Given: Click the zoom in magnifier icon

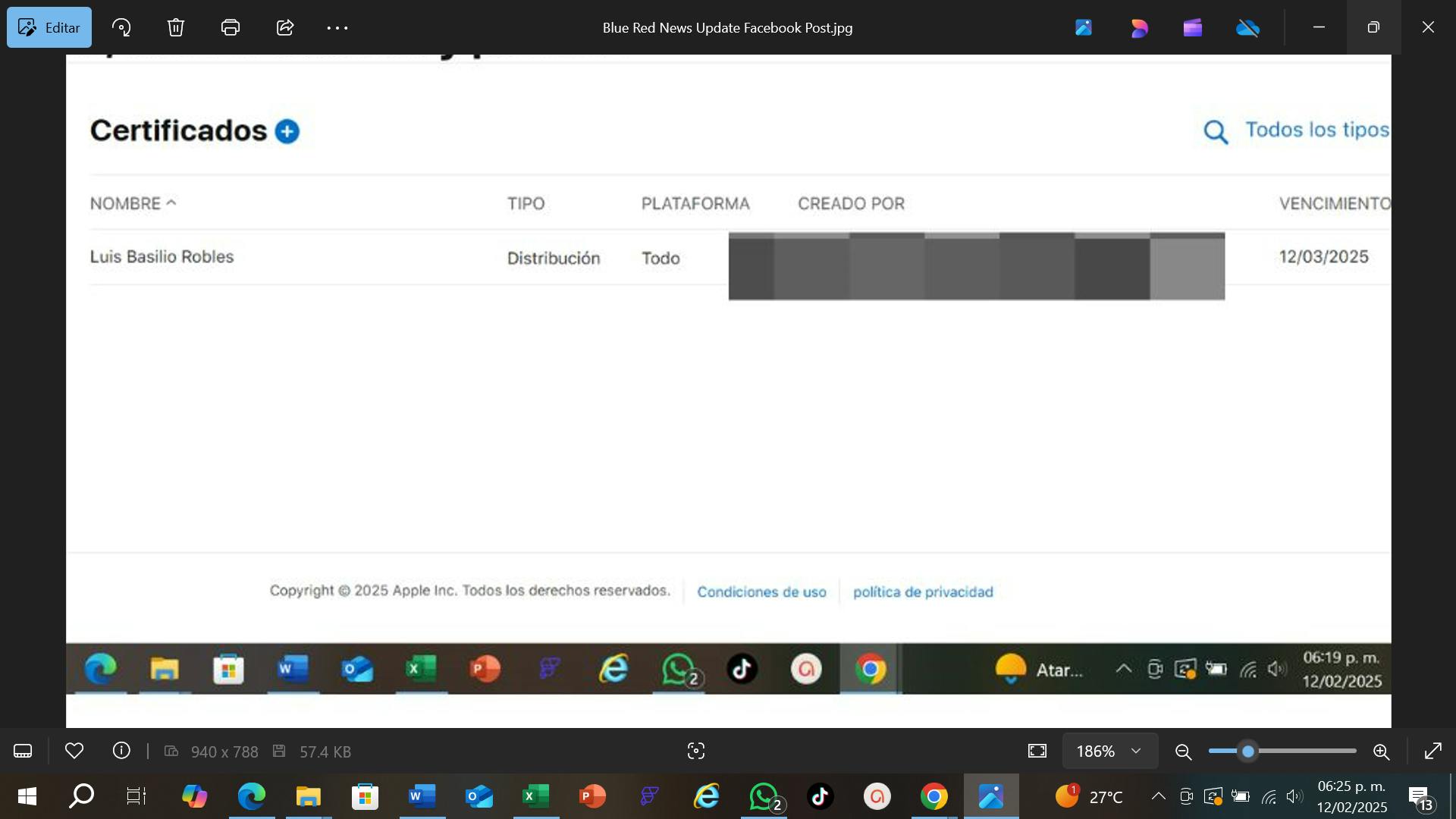Looking at the screenshot, I should (1381, 752).
